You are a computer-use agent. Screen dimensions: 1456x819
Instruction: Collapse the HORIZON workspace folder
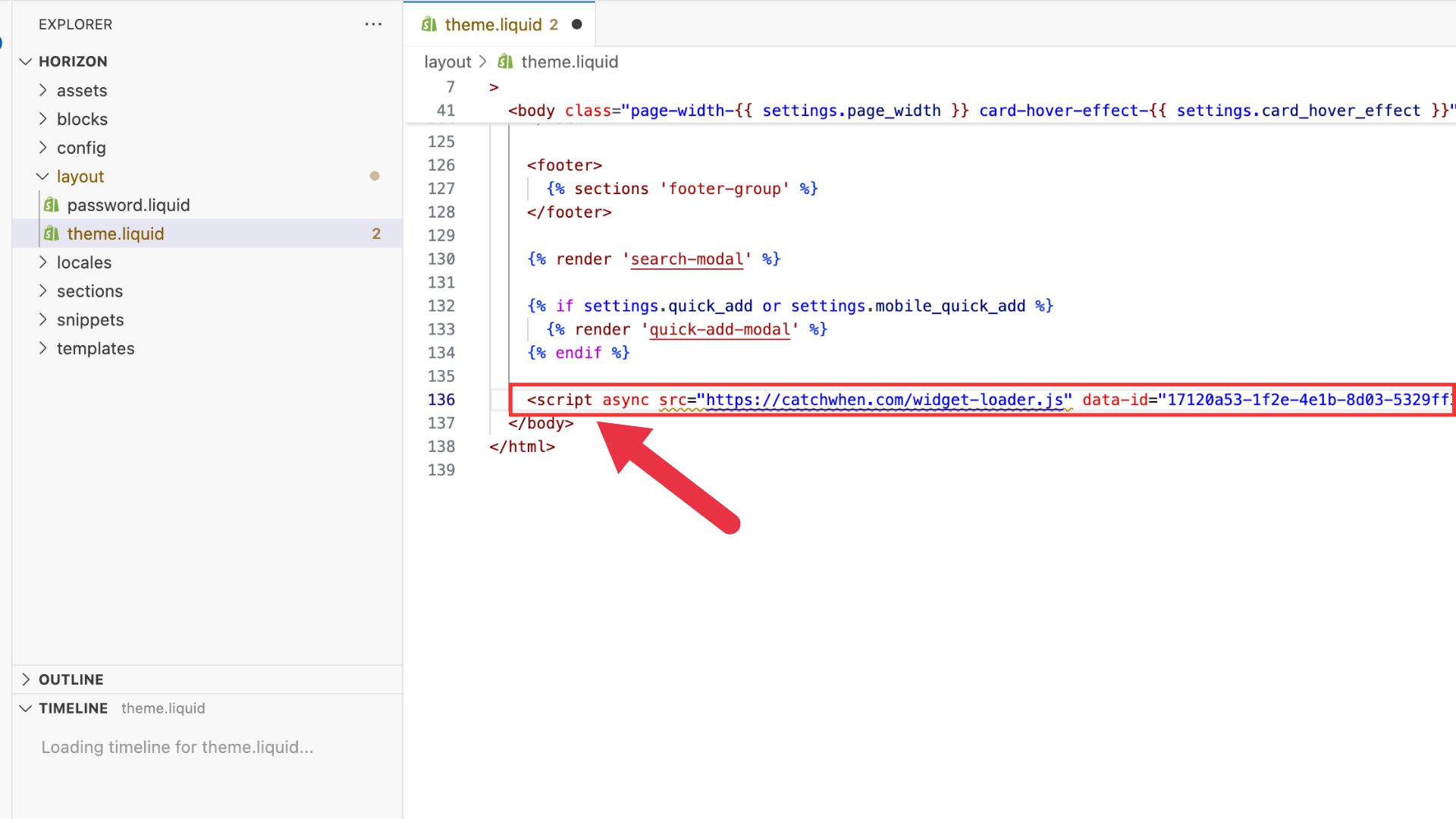[x=26, y=61]
